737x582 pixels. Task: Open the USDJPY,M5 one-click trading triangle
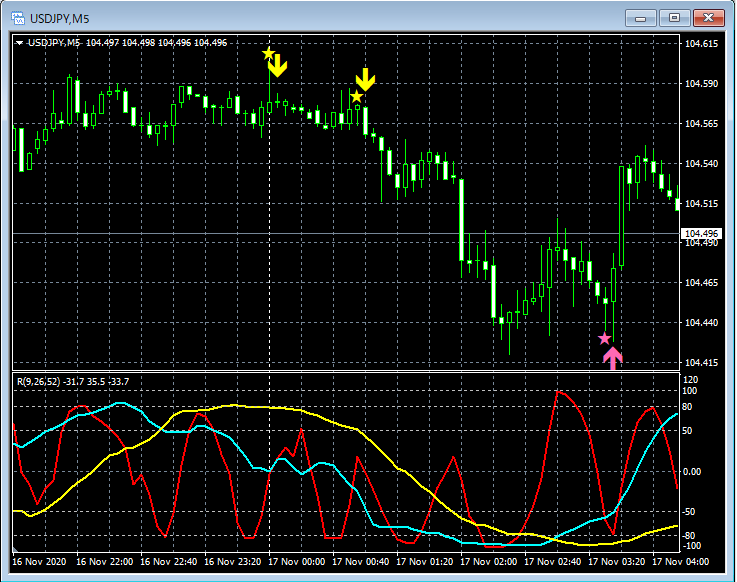tap(20, 43)
